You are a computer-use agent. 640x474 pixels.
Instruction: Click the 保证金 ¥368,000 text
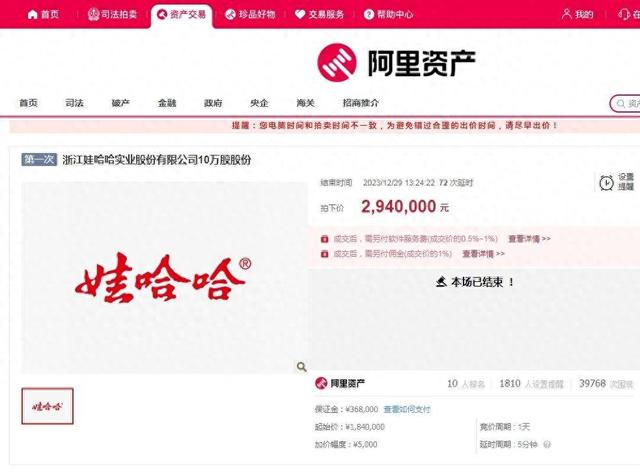tap(347, 409)
